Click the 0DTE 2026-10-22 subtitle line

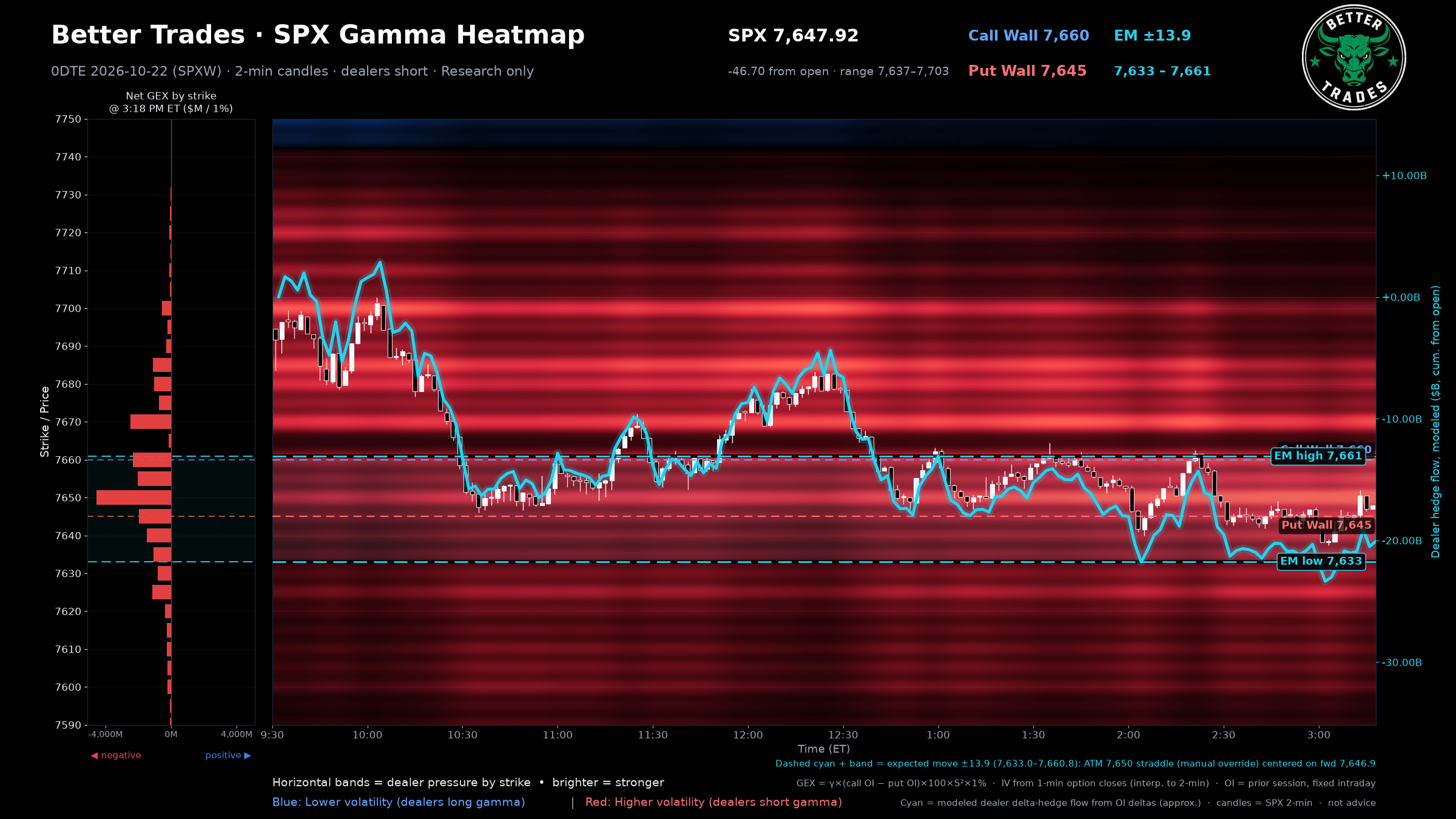coord(292,72)
